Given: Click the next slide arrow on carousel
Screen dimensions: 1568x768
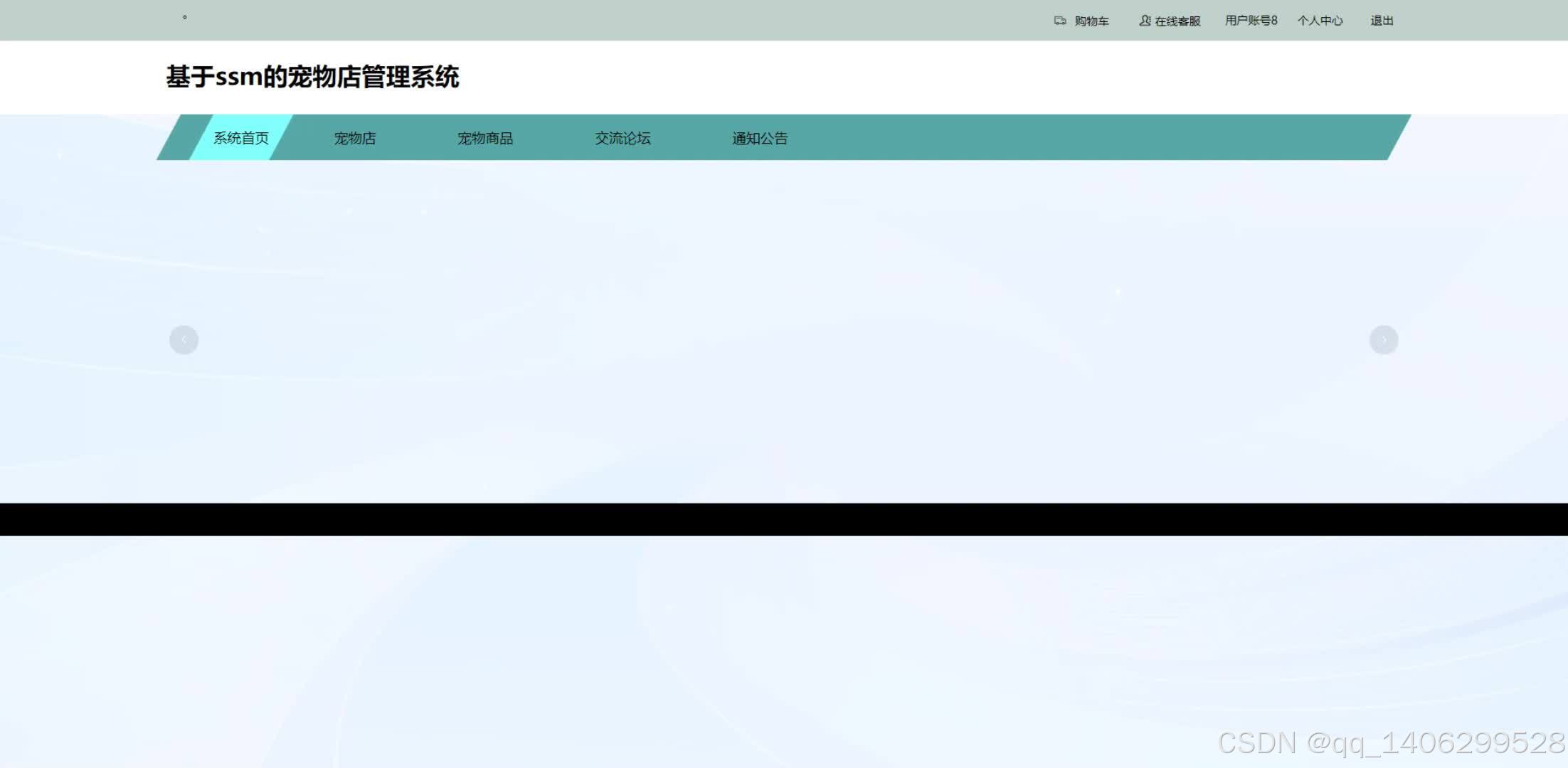Looking at the screenshot, I should (x=1384, y=340).
